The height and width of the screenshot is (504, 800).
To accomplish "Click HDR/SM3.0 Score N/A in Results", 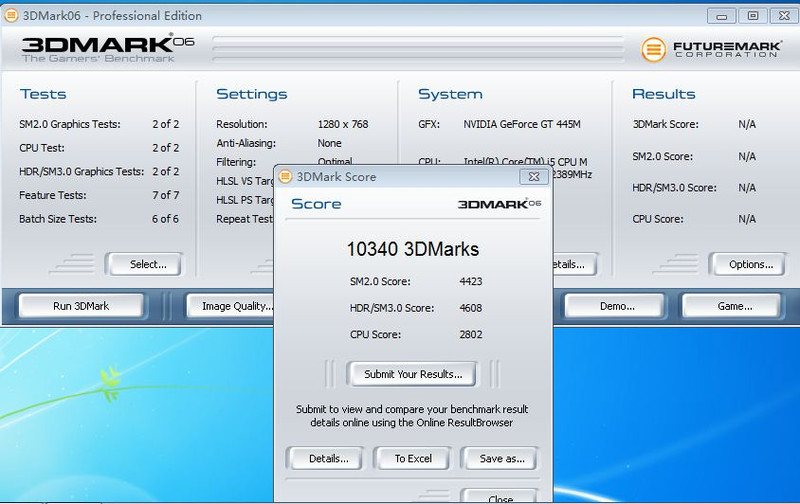I will (747, 188).
